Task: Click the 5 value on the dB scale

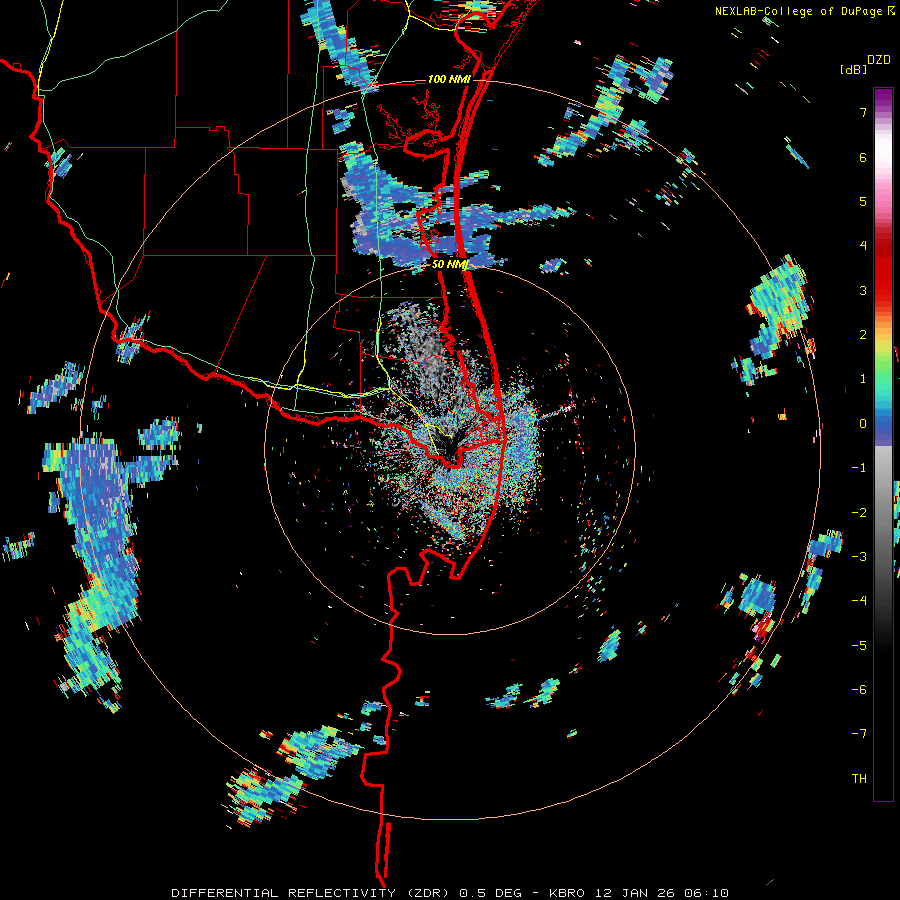Action: pos(863,201)
